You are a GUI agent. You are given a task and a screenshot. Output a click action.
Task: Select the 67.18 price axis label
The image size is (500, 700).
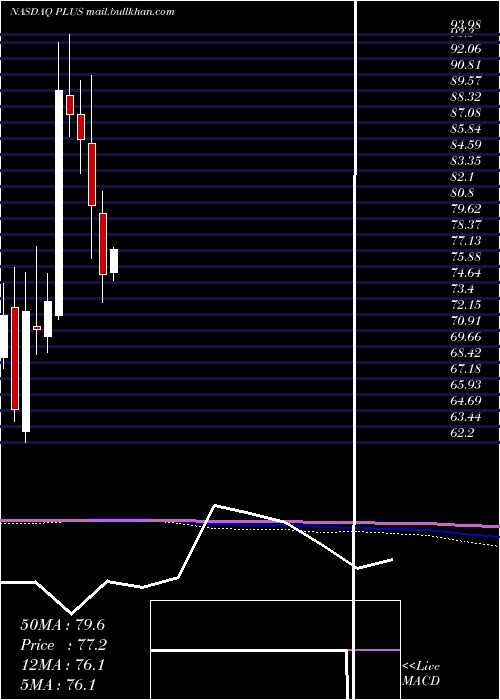(x=466, y=370)
